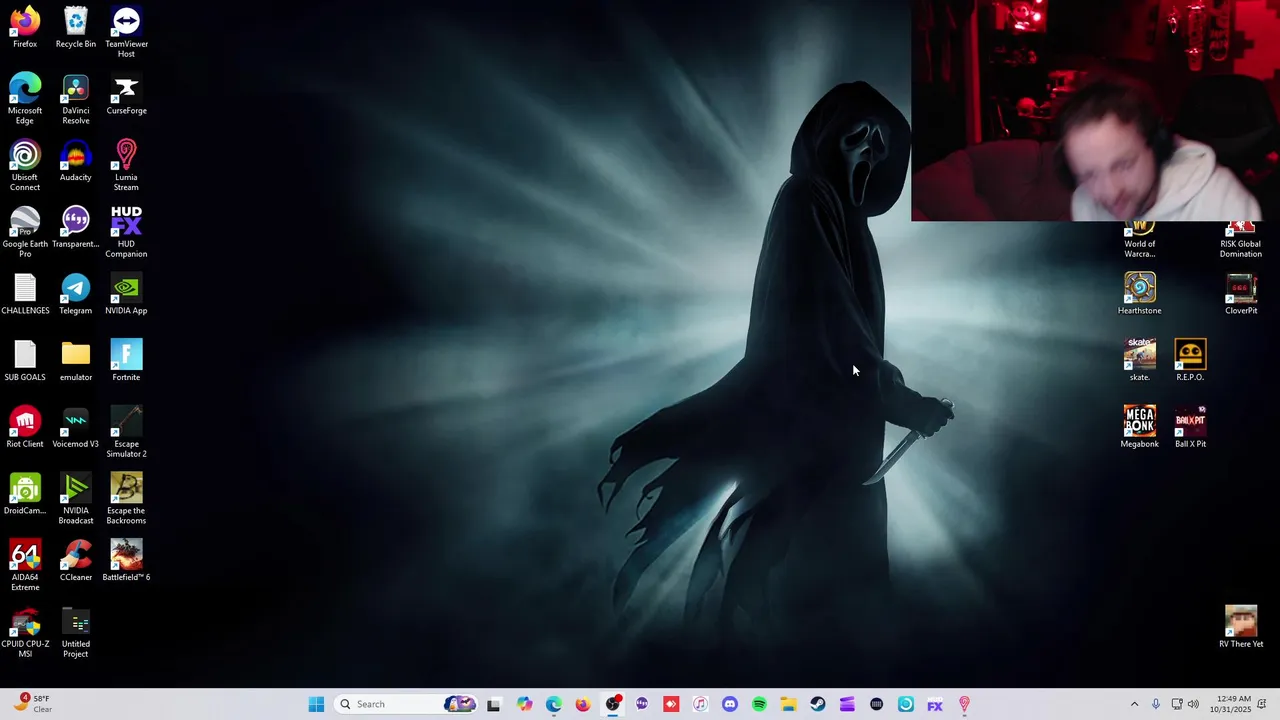This screenshot has height=720, width=1280.
Task: Select the Fortnite desktop shortcut
Action: click(x=126, y=361)
